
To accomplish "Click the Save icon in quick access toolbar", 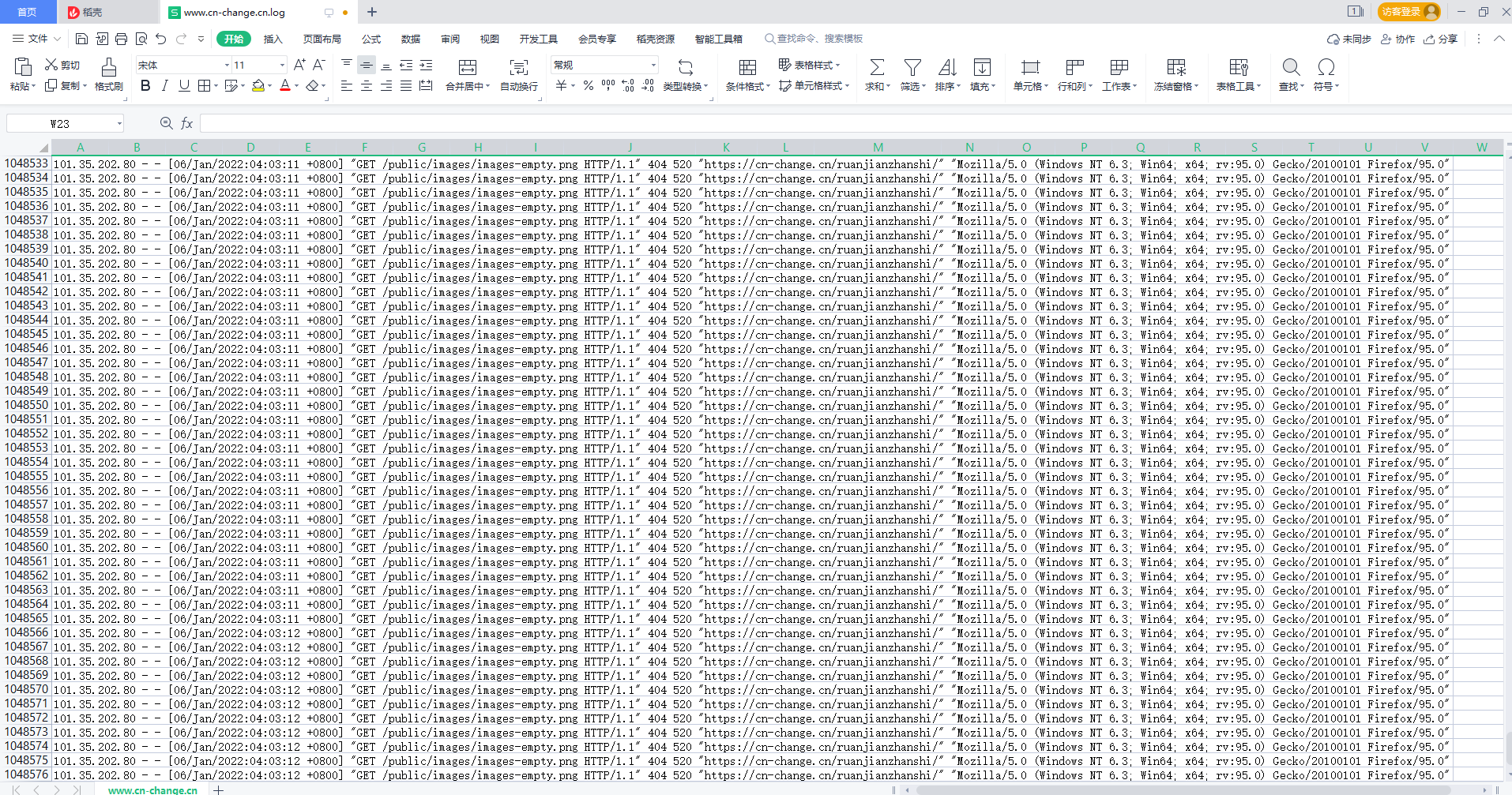I will (x=81, y=39).
